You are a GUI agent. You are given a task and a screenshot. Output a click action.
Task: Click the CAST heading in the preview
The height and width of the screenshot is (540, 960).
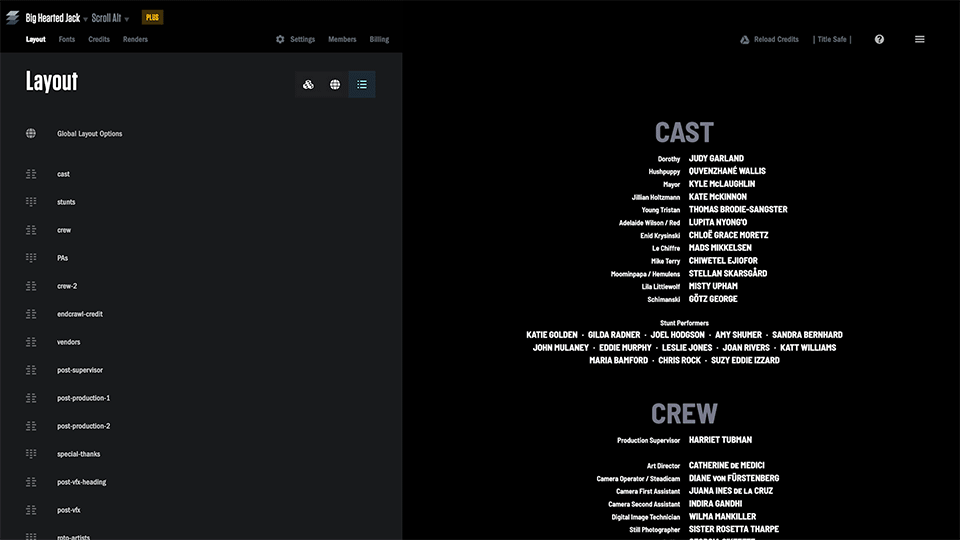coord(684,132)
